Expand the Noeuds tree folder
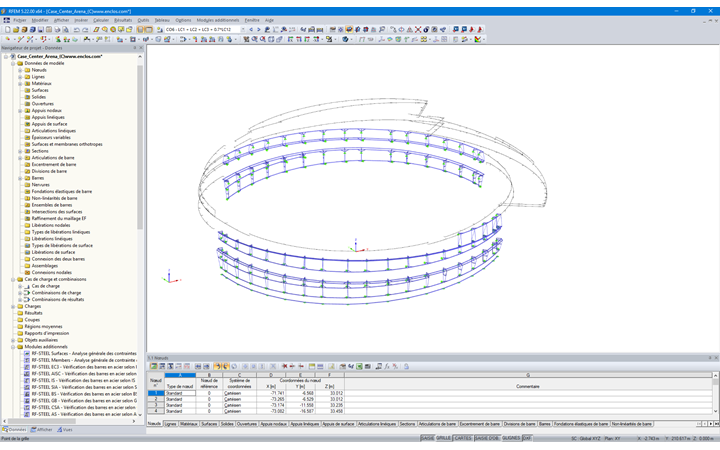The width and height of the screenshot is (720, 450). (20, 70)
